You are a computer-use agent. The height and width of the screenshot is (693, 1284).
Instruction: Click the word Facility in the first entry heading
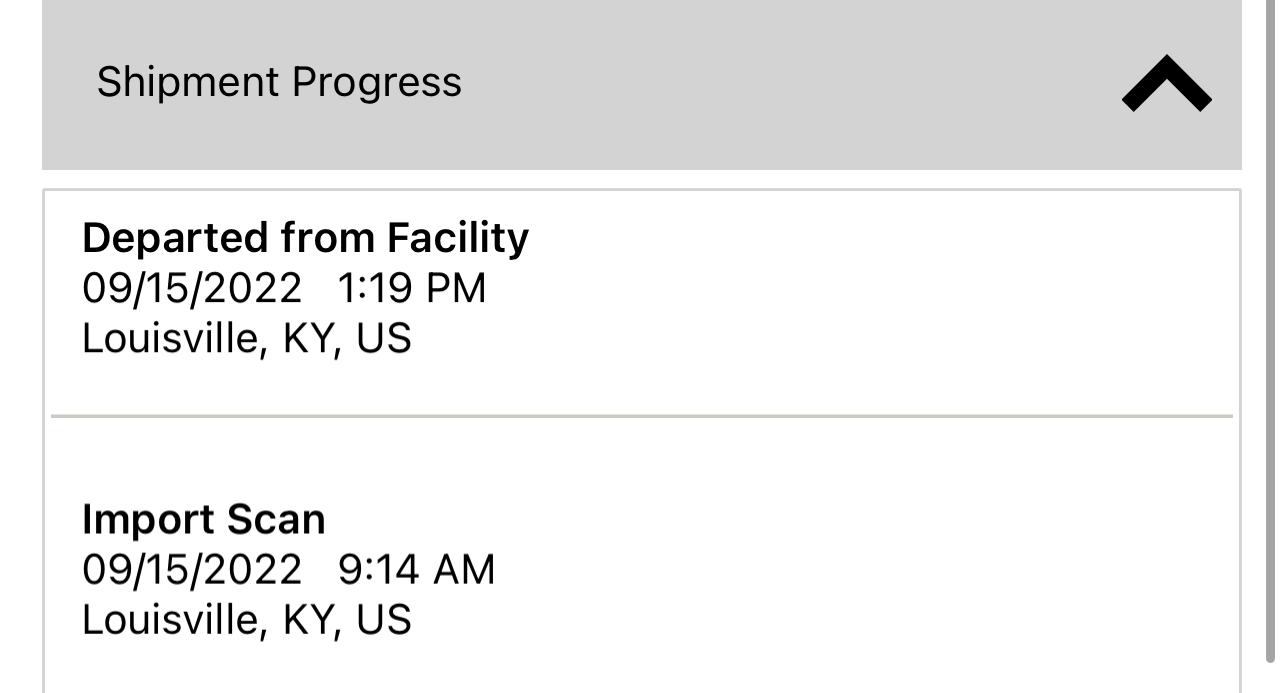pos(457,238)
